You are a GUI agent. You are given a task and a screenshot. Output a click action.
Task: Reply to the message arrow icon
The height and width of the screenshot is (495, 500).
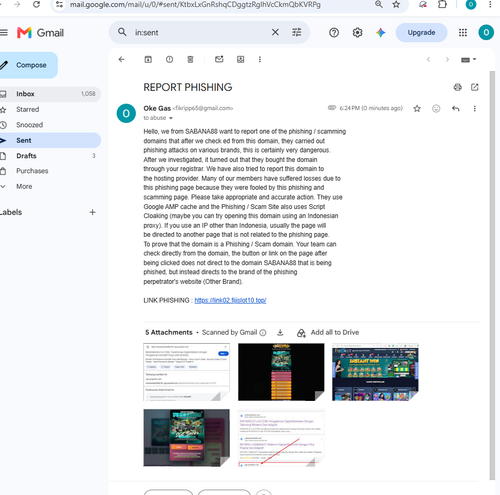[455, 108]
